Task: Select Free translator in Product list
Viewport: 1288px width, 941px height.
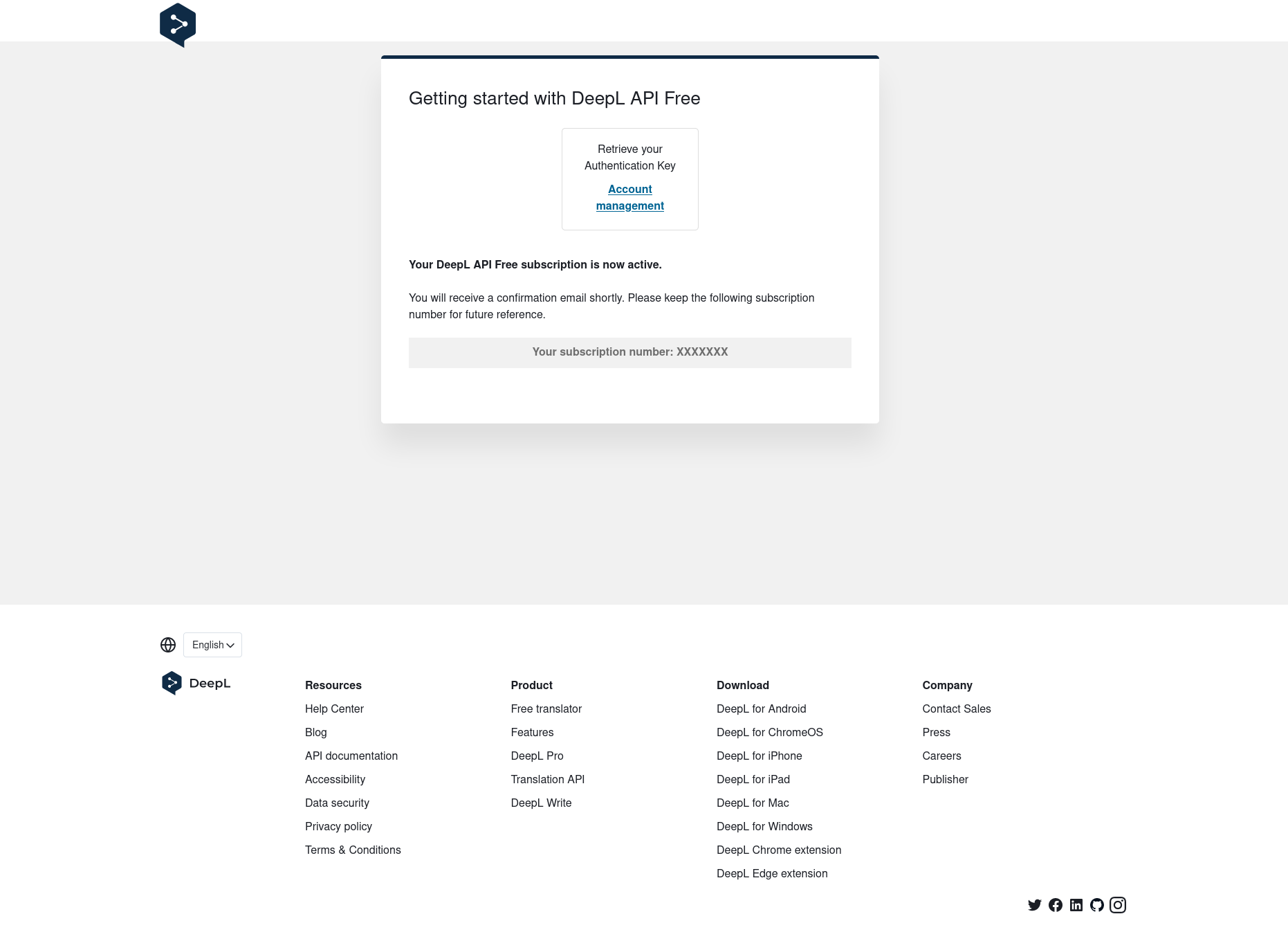Action: click(x=546, y=709)
